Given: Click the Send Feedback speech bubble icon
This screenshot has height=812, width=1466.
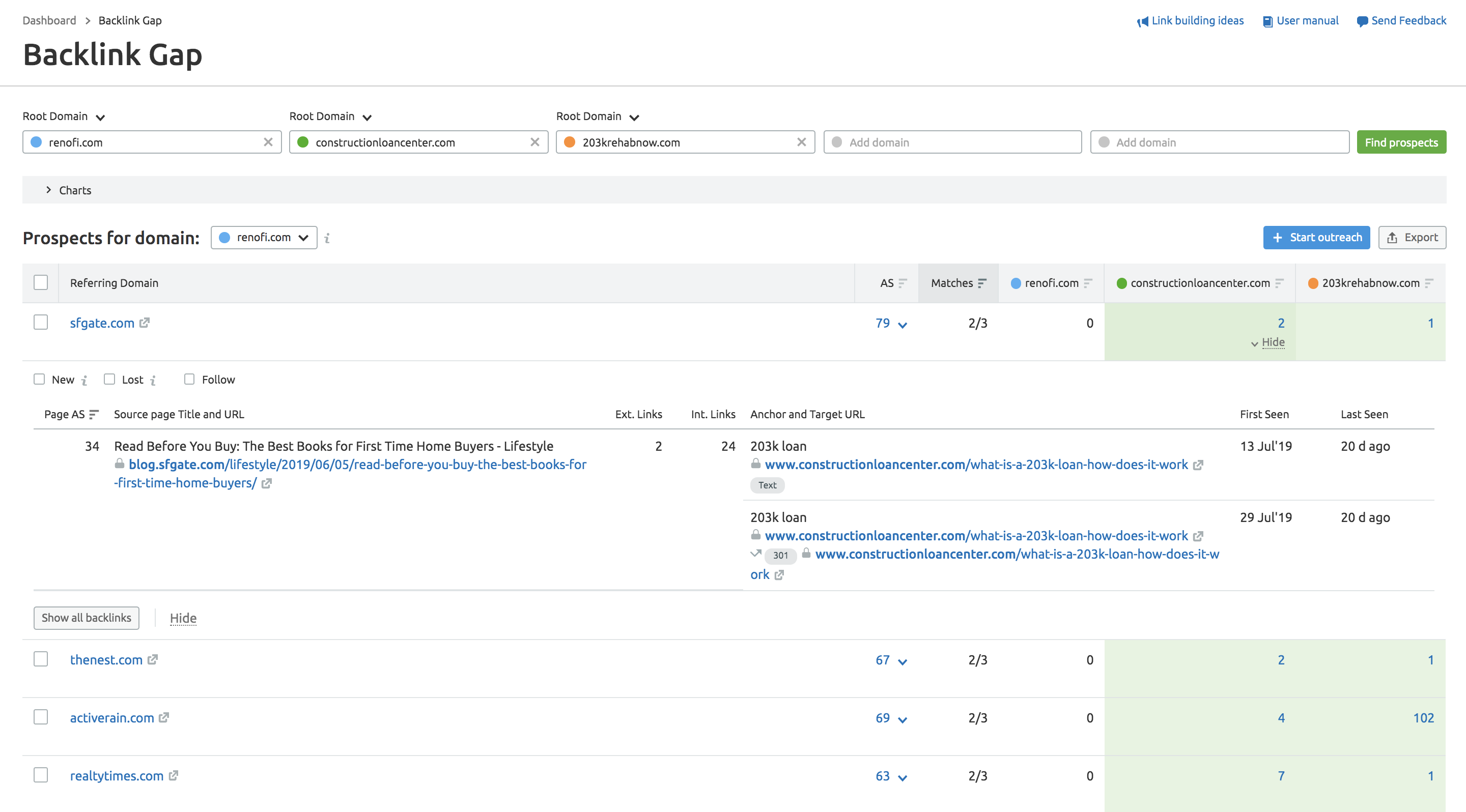Looking at the screenshot, I should (x=1362, y=21).
